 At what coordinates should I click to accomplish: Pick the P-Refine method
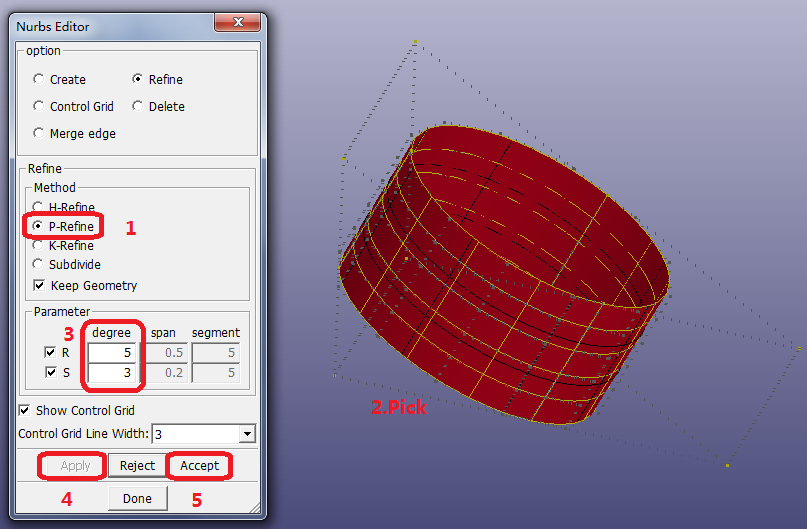39,227
